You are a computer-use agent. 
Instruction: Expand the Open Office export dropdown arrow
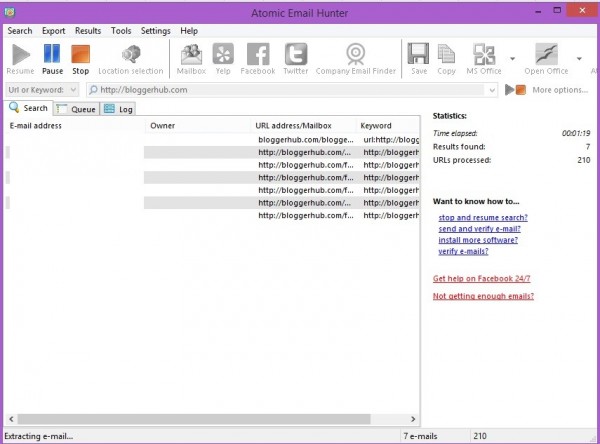pyautogui.click(x=579, y=59)
